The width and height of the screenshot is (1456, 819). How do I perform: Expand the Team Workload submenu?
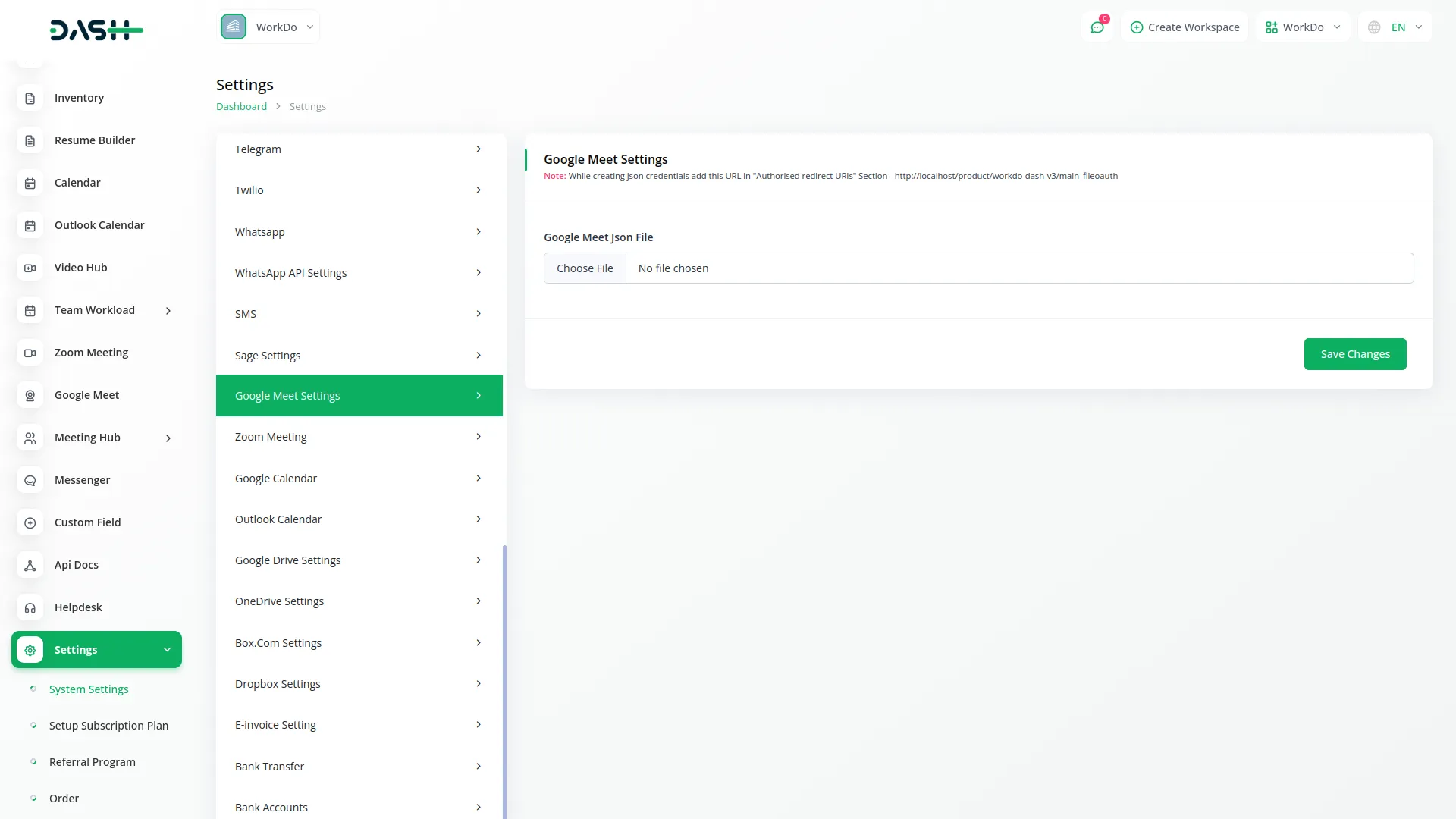(168, 310)
